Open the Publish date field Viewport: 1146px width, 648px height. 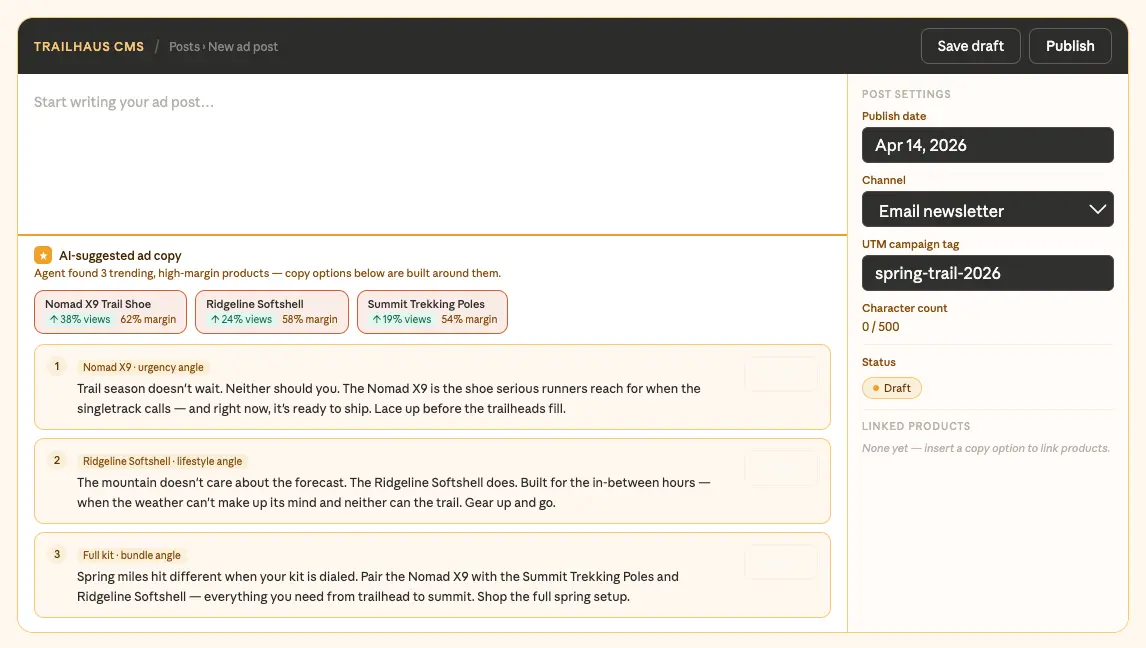(987, 145)
